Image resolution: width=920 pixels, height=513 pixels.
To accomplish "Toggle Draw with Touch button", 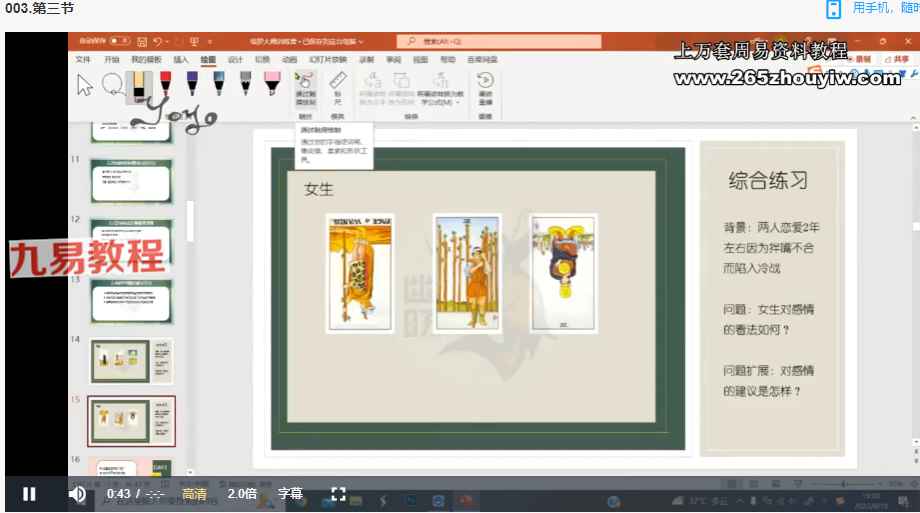I will tap(305, 89).
